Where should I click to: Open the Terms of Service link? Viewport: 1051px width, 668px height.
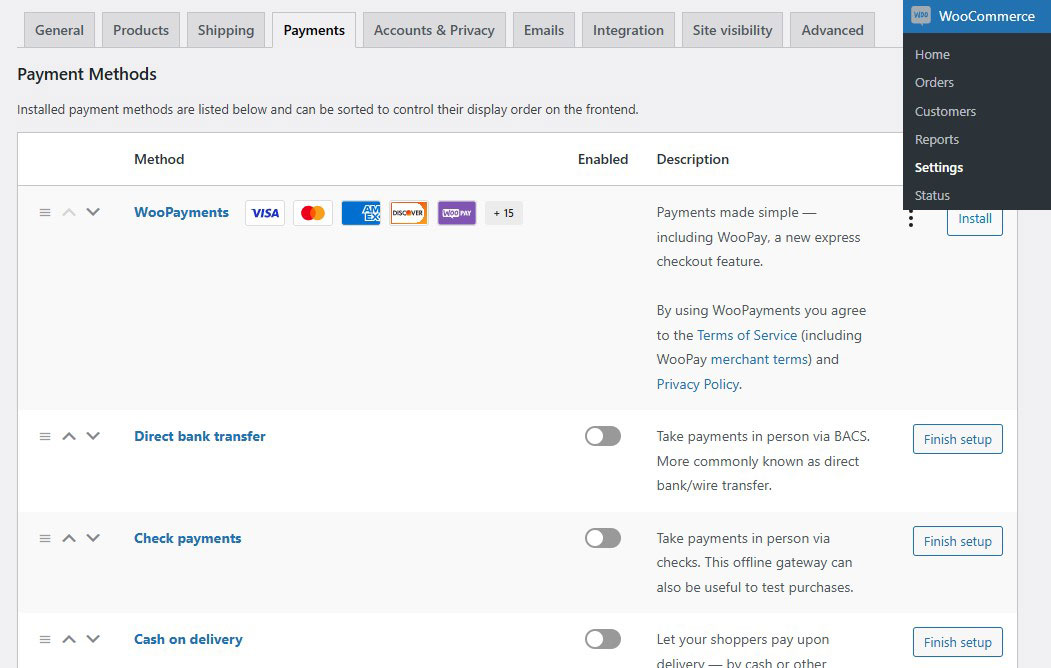point(747,335)
